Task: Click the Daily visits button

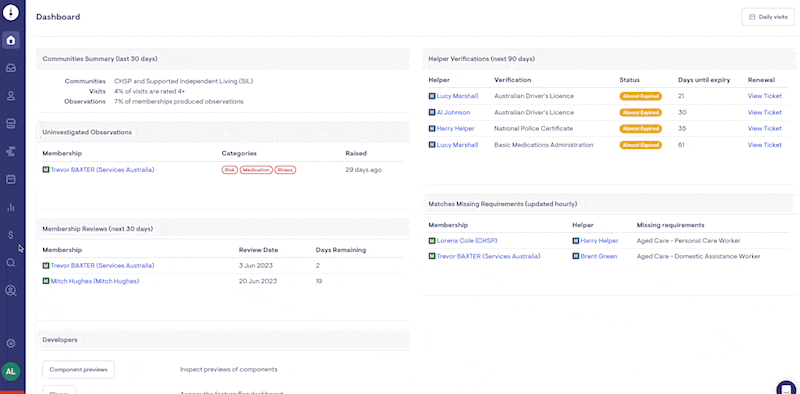Action: [768, 17]
